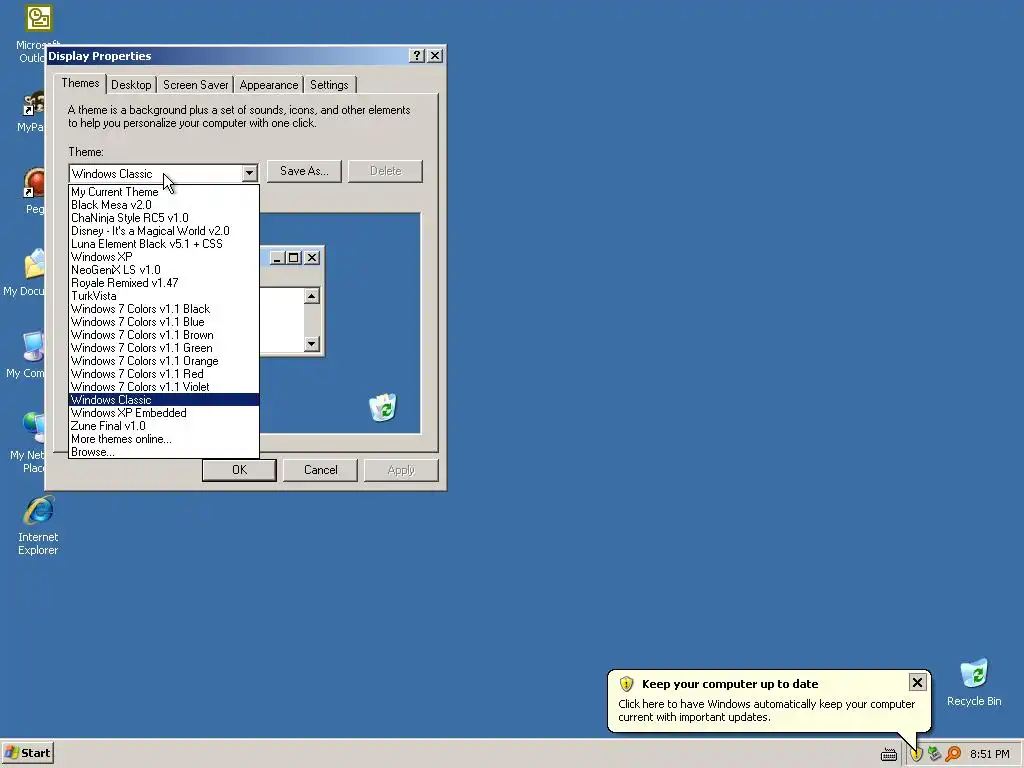
Task: Collapse the Theme dropdown arrow
Action: click(249, 173)
